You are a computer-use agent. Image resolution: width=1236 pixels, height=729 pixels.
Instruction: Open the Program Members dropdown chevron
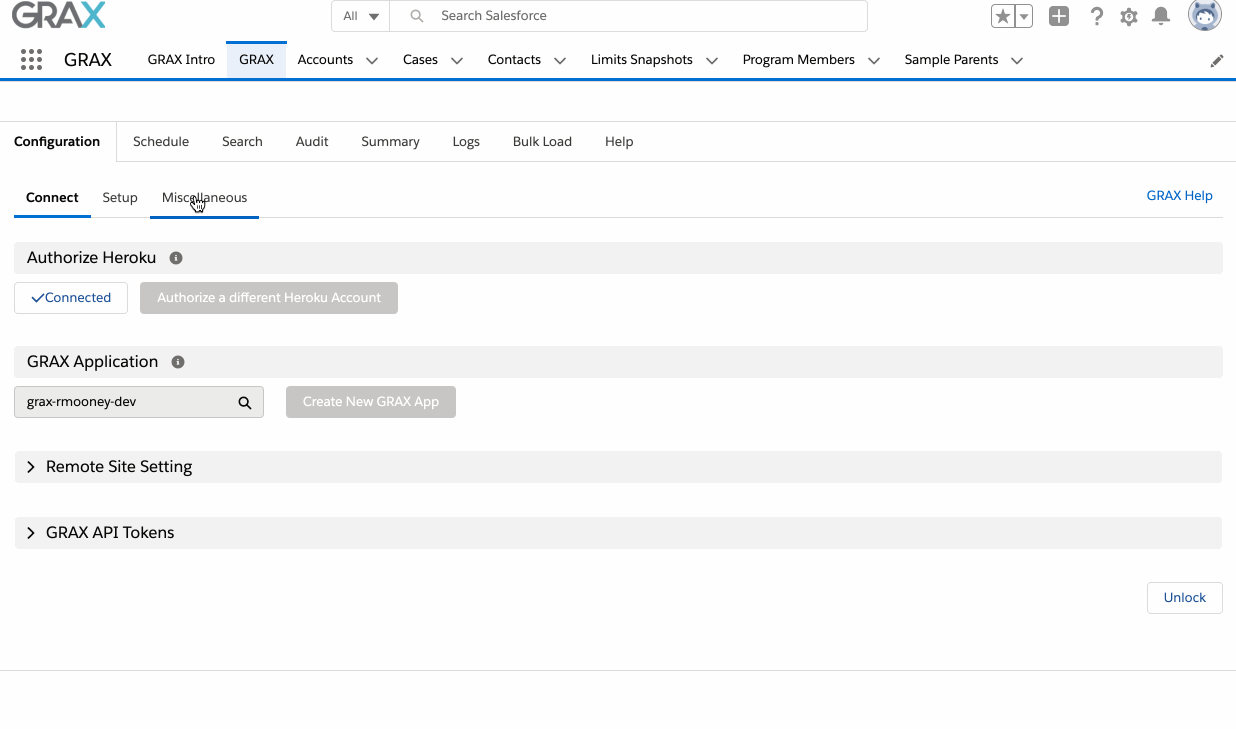pos(874,60)
